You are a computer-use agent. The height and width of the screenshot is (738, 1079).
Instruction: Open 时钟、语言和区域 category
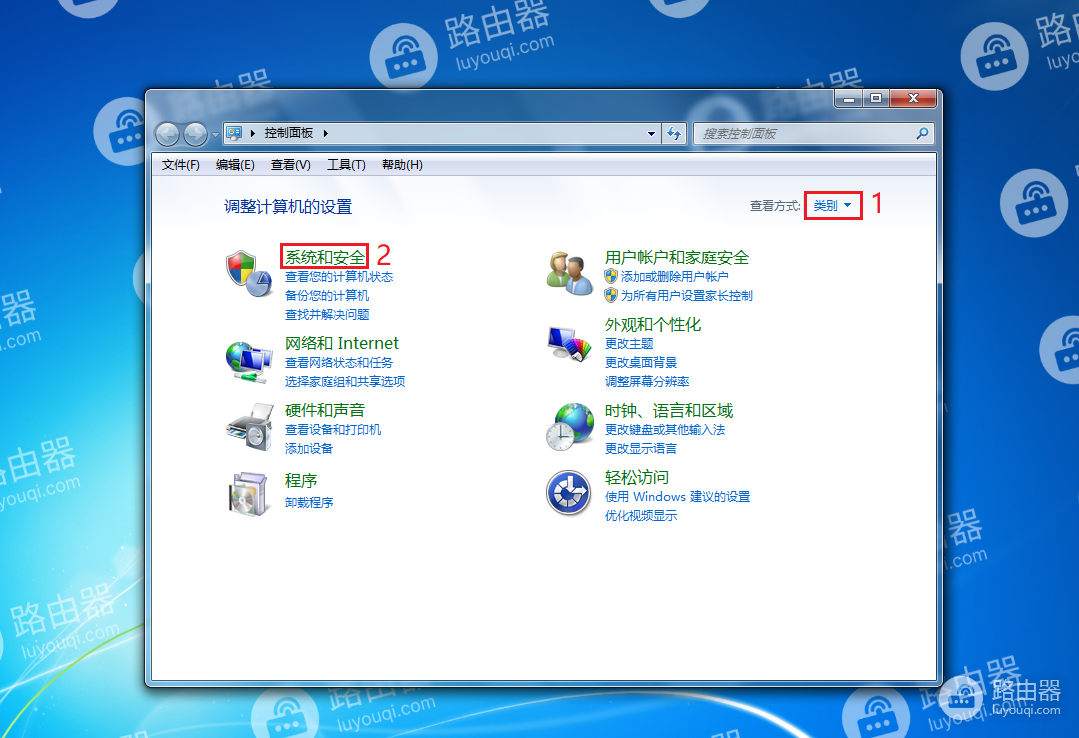669,410
